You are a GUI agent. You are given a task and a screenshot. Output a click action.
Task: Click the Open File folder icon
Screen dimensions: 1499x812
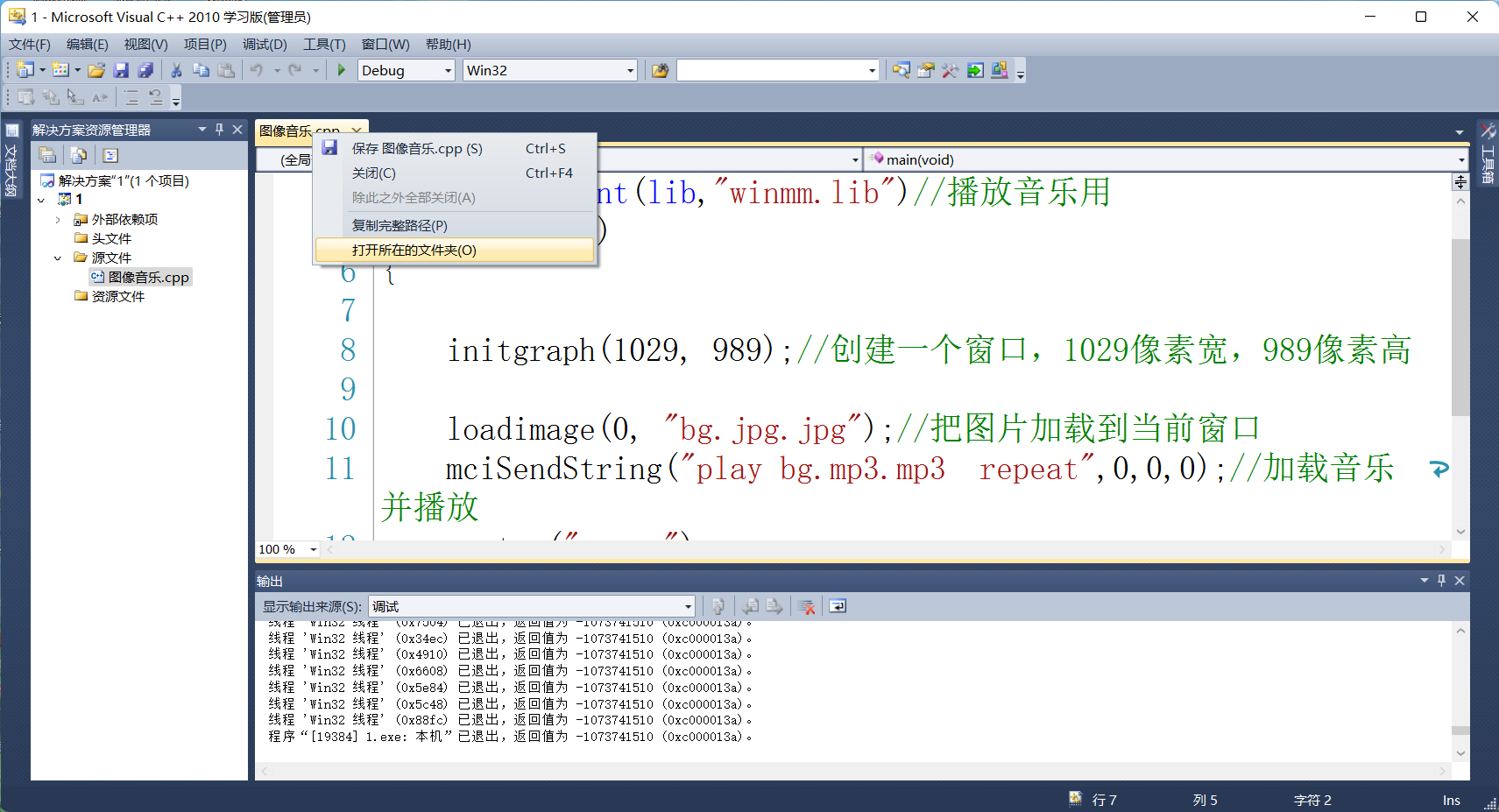96,70
